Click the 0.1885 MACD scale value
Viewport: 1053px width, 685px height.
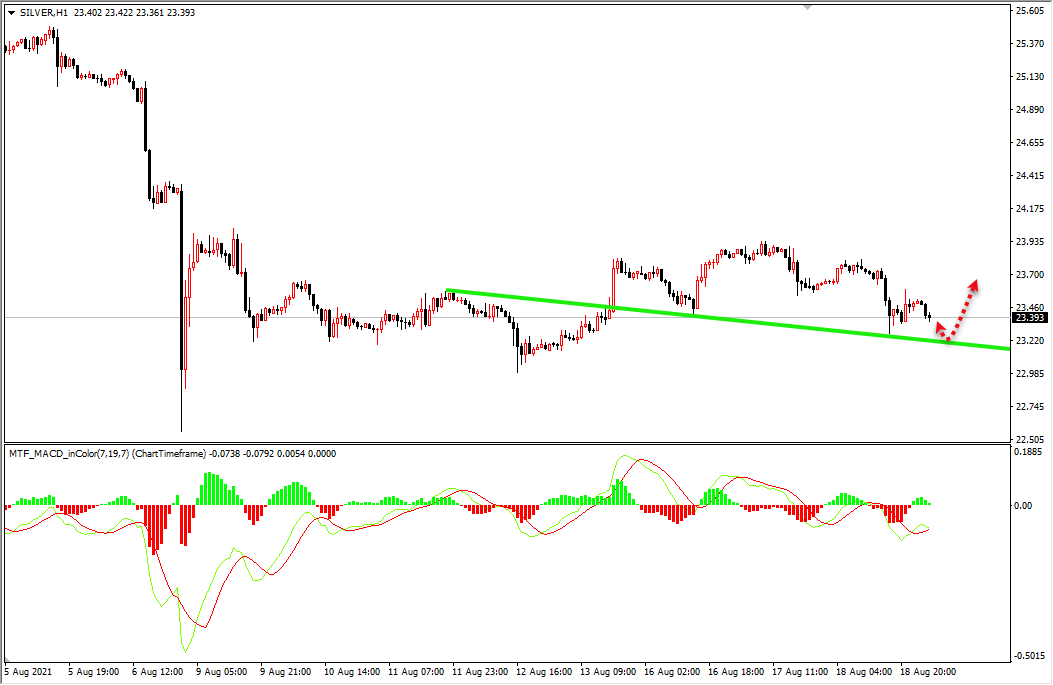tap(1028, 452)
